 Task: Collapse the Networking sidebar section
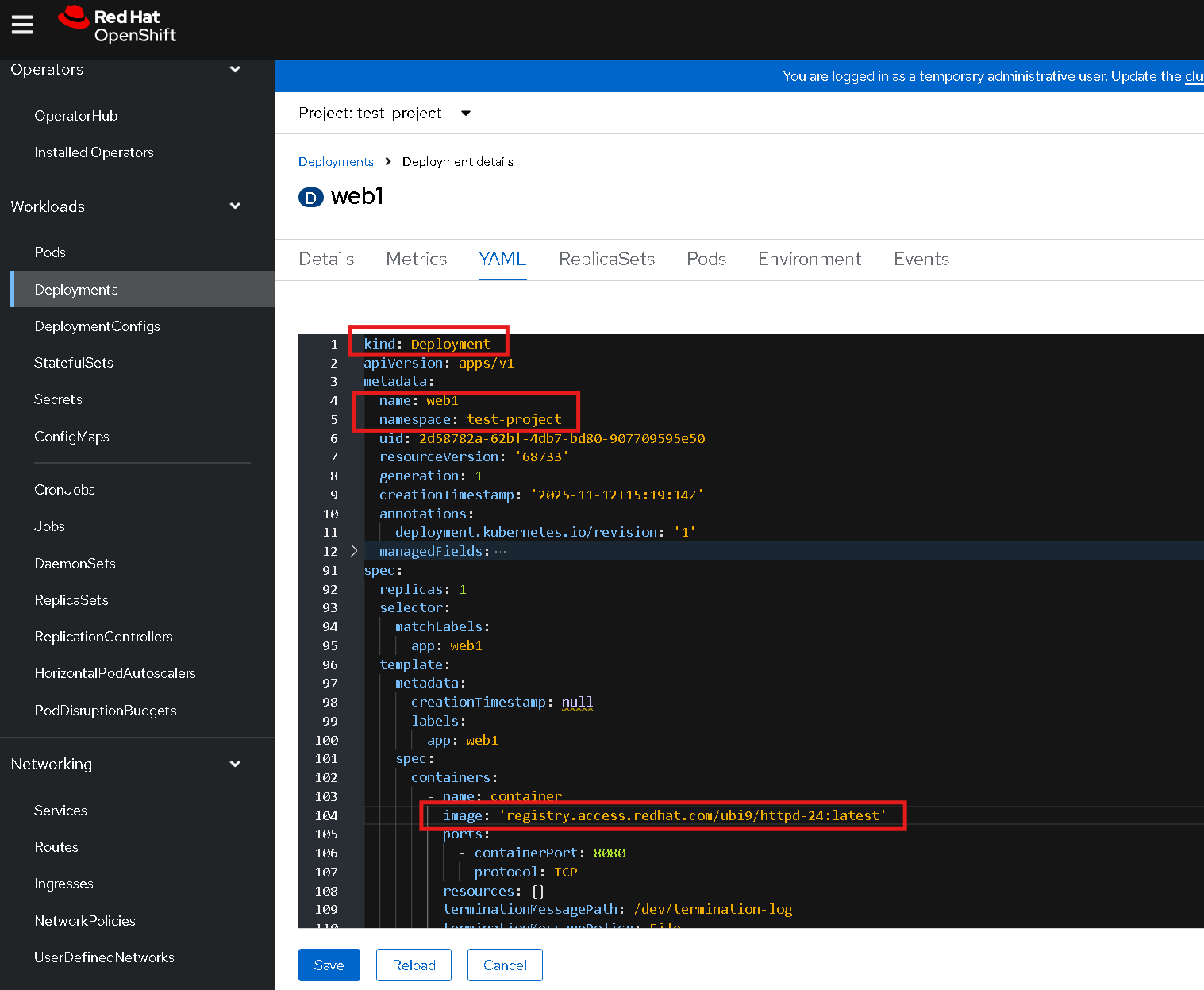(235, 764)
